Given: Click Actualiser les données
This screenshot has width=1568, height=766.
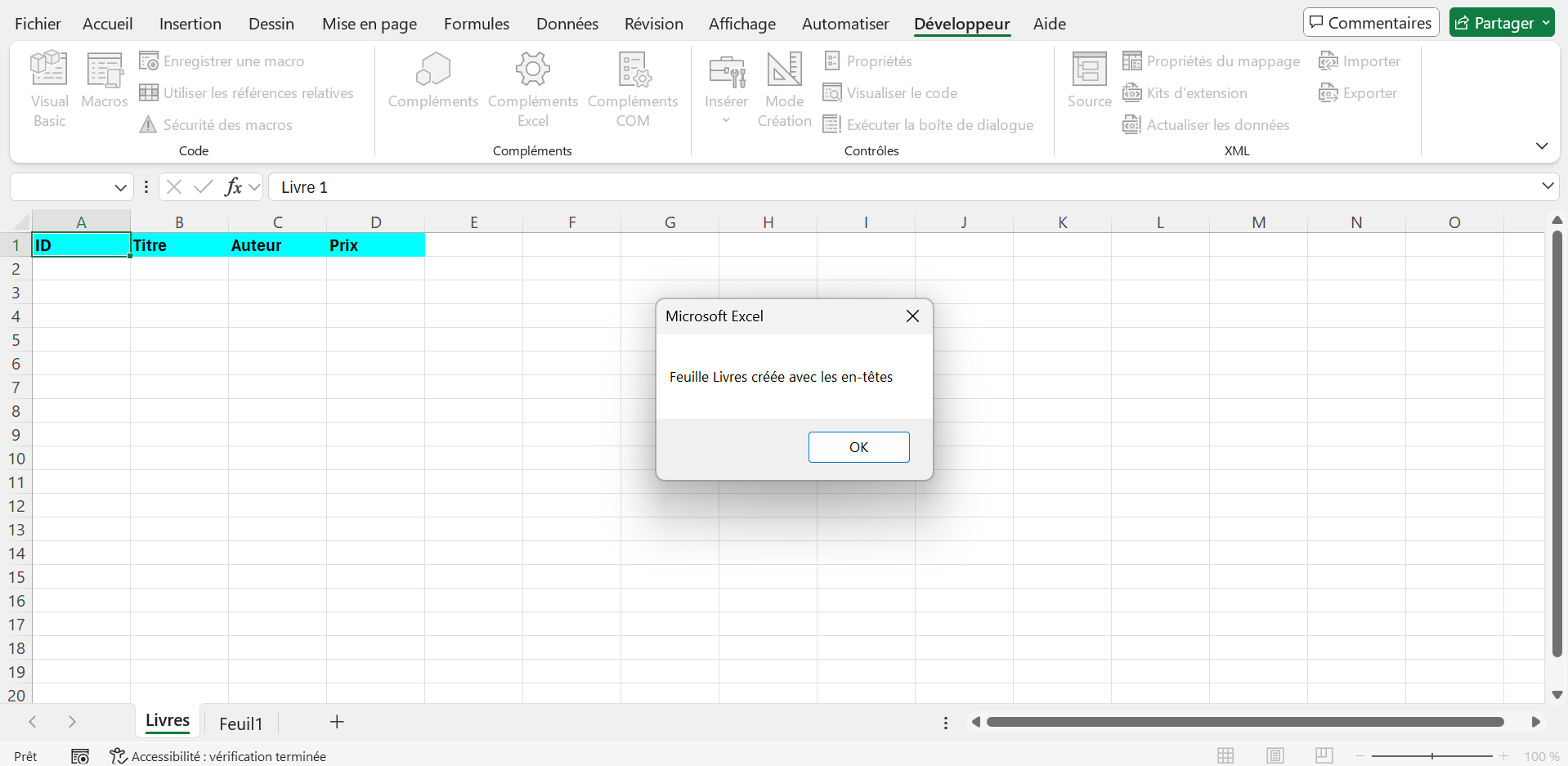Looking at the screenshot, I should coord(1206,125).
